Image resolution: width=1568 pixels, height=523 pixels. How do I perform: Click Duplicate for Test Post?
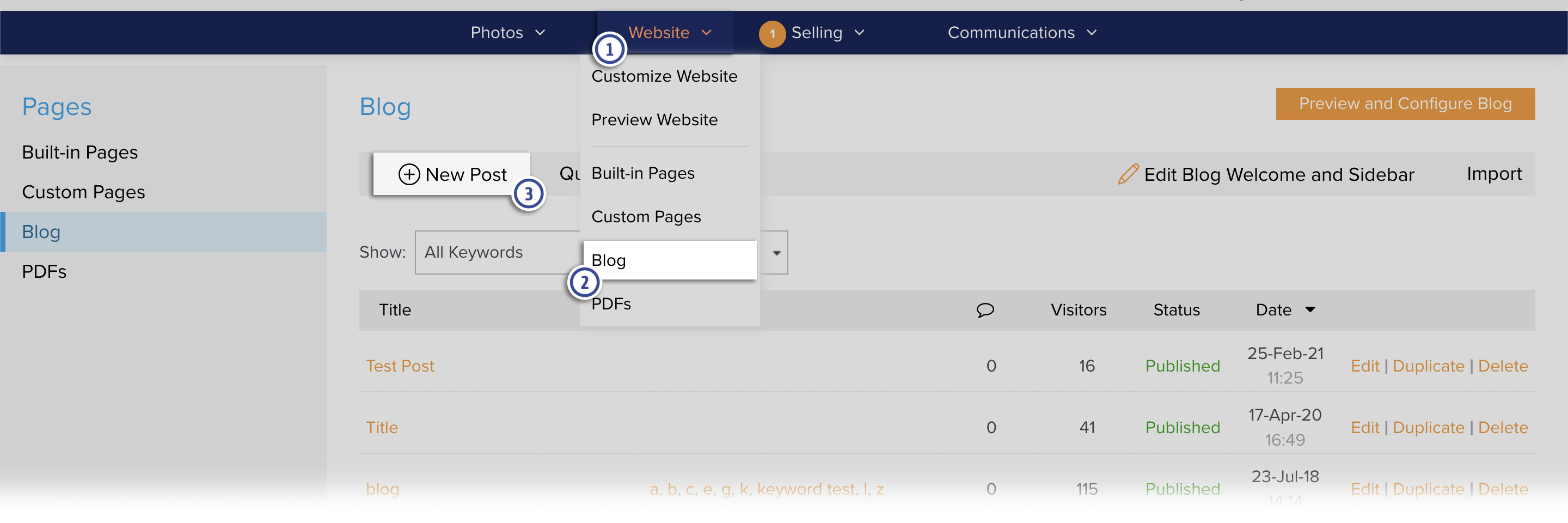click(1428, 366)
